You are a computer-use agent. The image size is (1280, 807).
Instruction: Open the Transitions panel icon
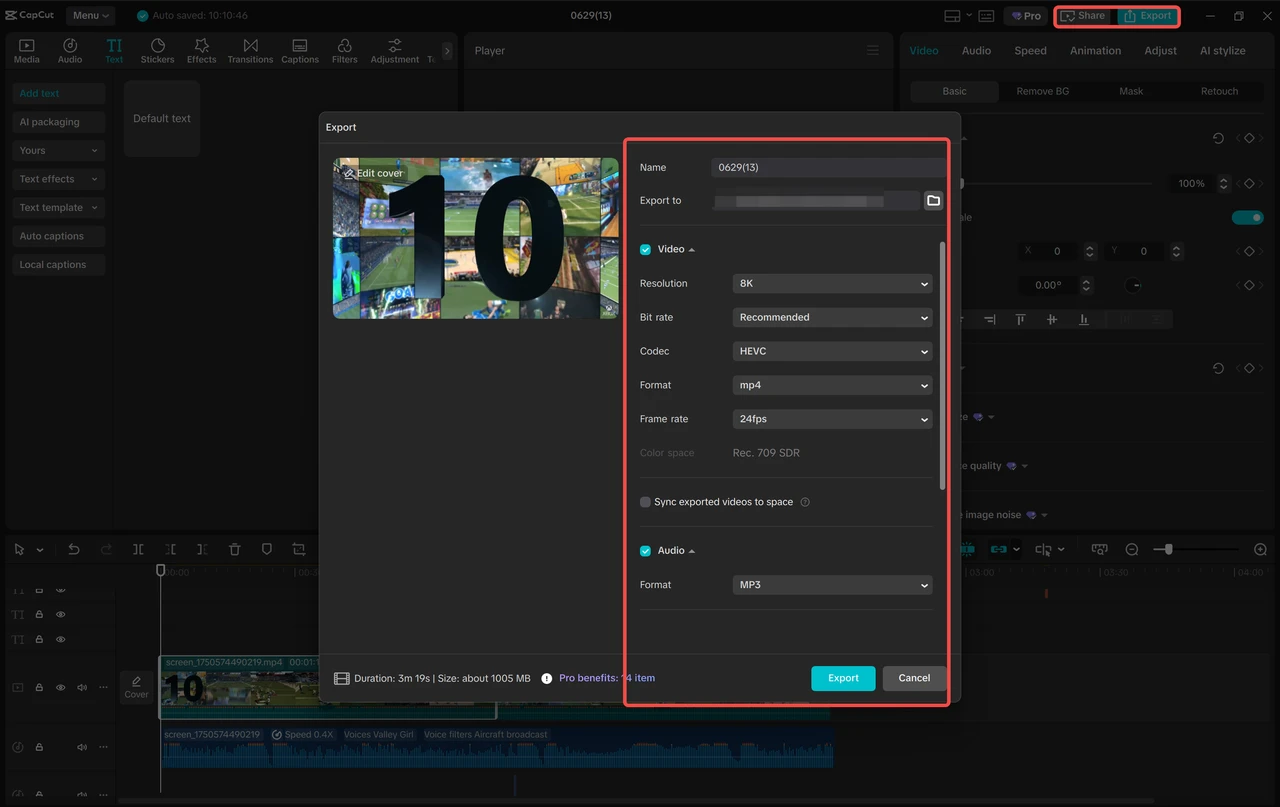pos(250,46)
